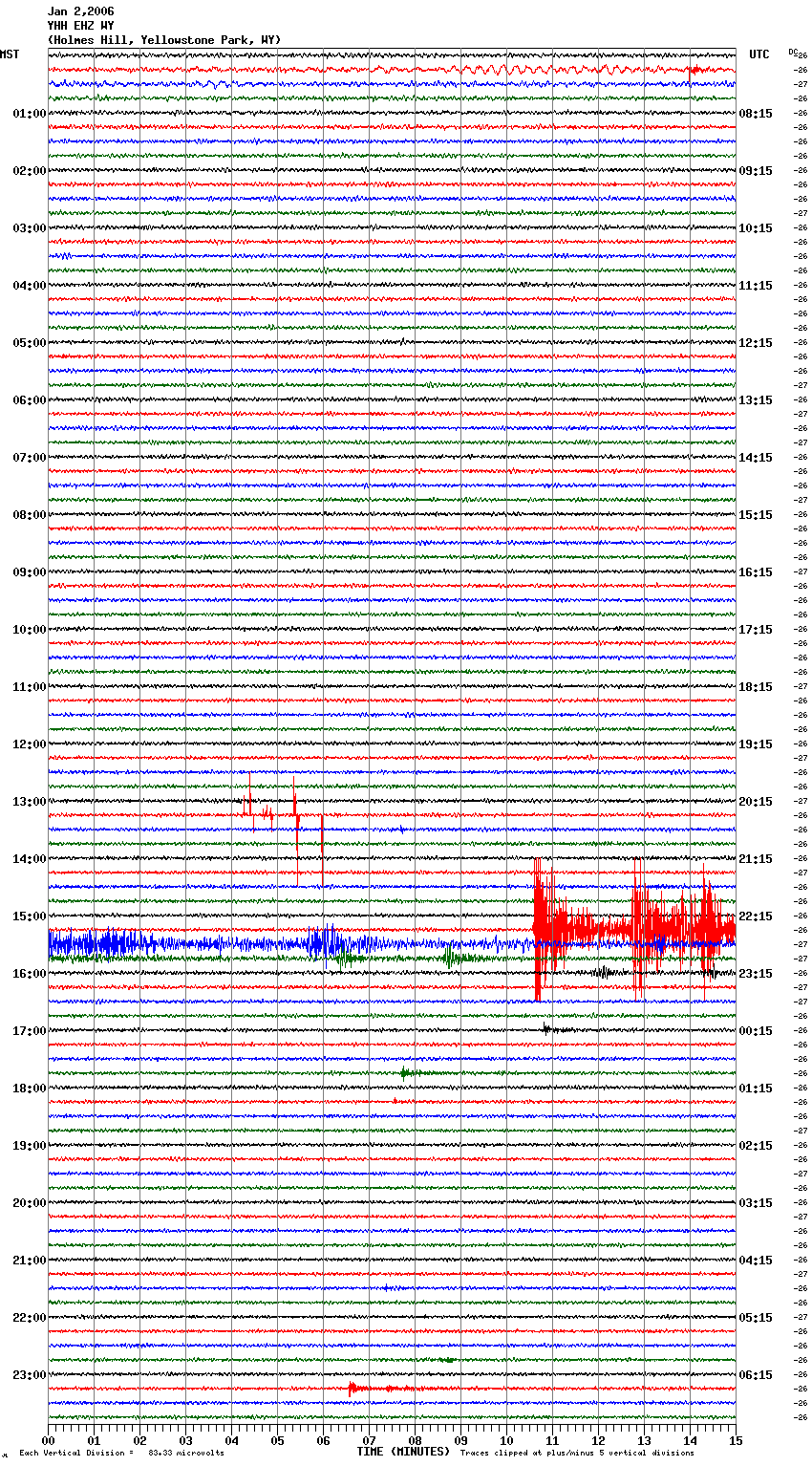The image size is (812, 1466).
Task: Select the 06:00 MST time label
Action: pyautogui.click(x=29, y=400)
